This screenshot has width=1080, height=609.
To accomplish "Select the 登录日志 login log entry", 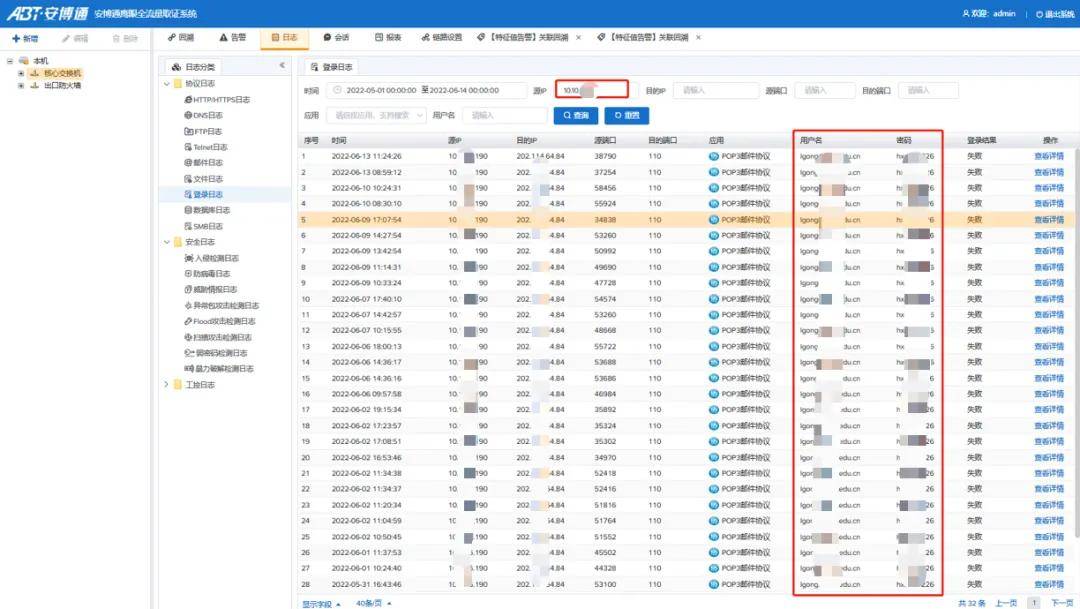I will click(203, 194).
